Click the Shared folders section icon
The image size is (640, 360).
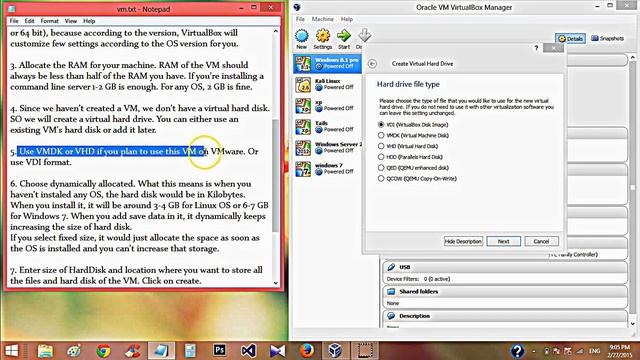pyautogui.click(x=391, y=291)
